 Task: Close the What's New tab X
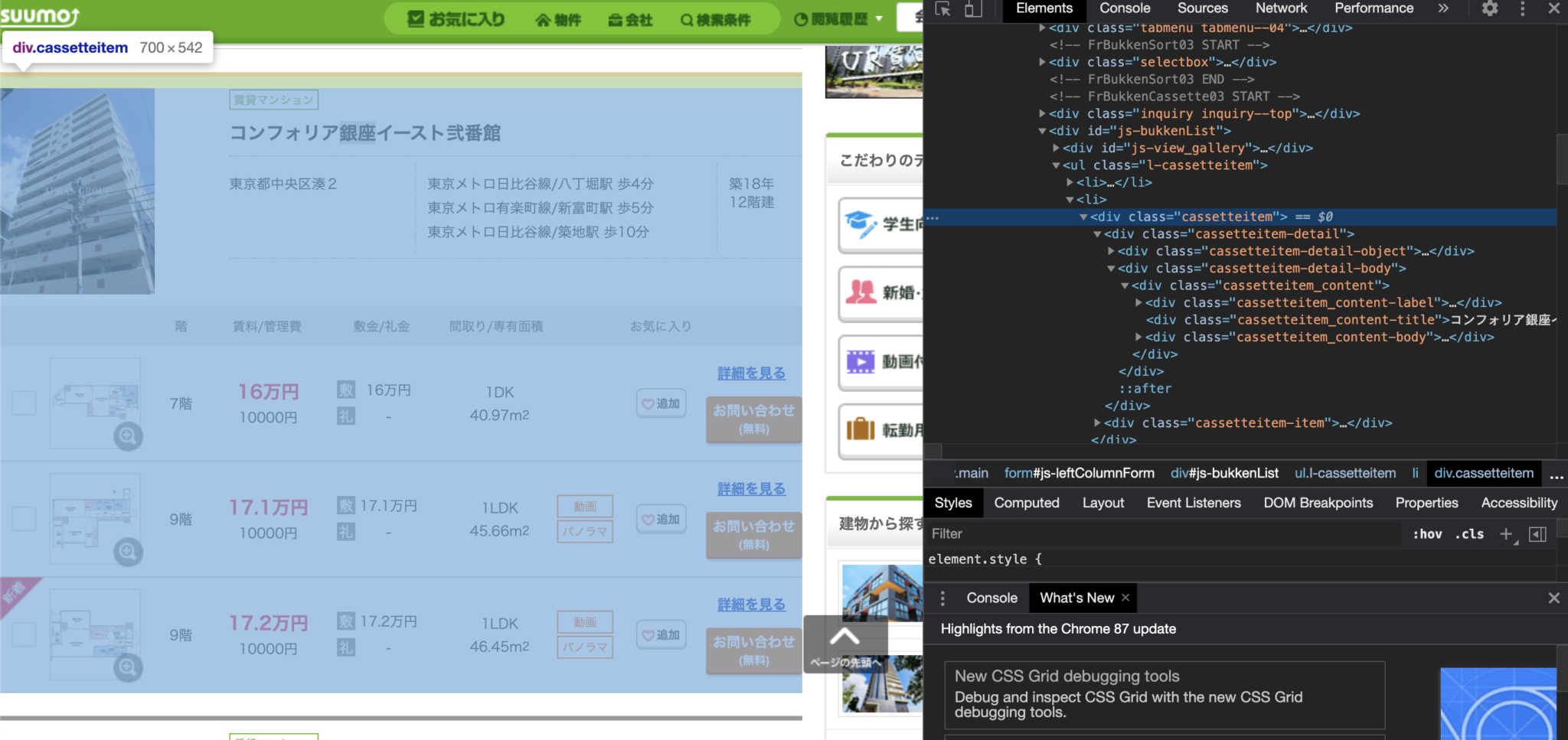1125,598
